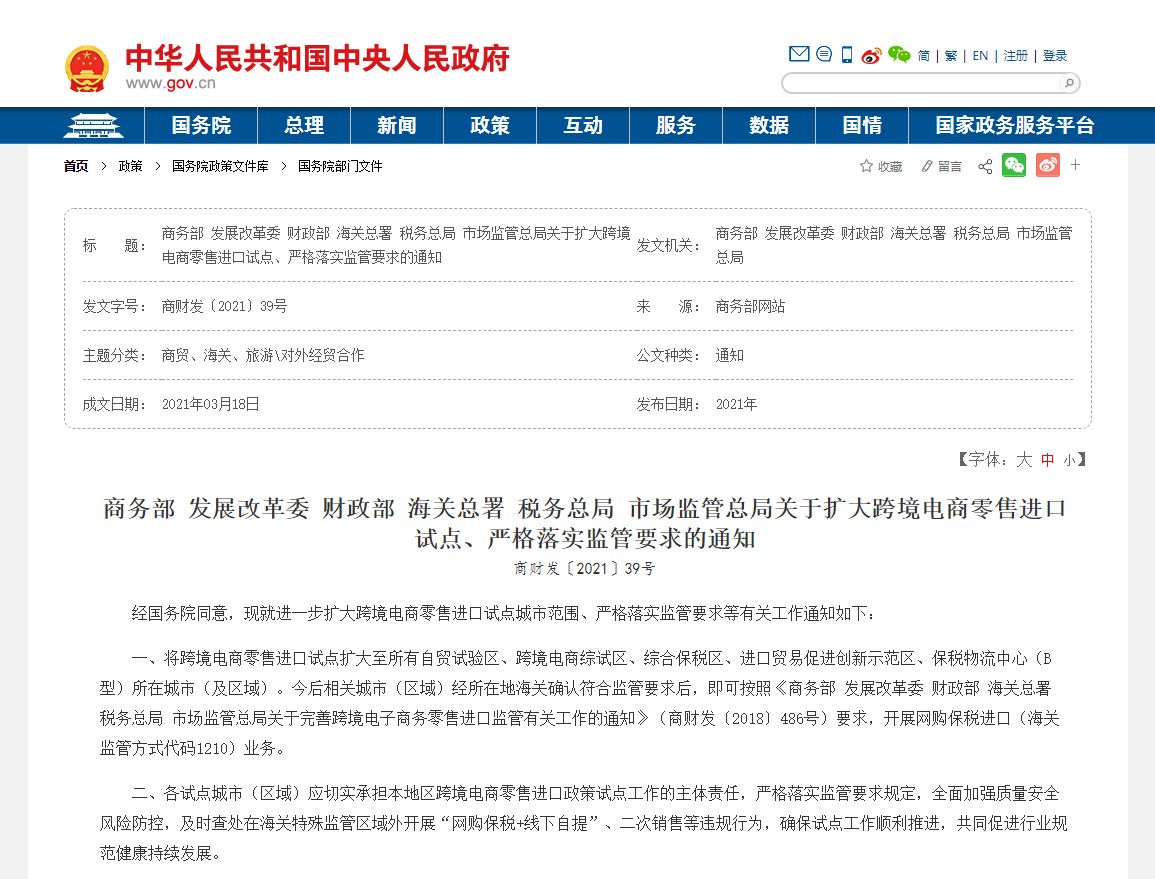
Task: Open the 政策 navigation menu
Action: click(x=489, y=125)
